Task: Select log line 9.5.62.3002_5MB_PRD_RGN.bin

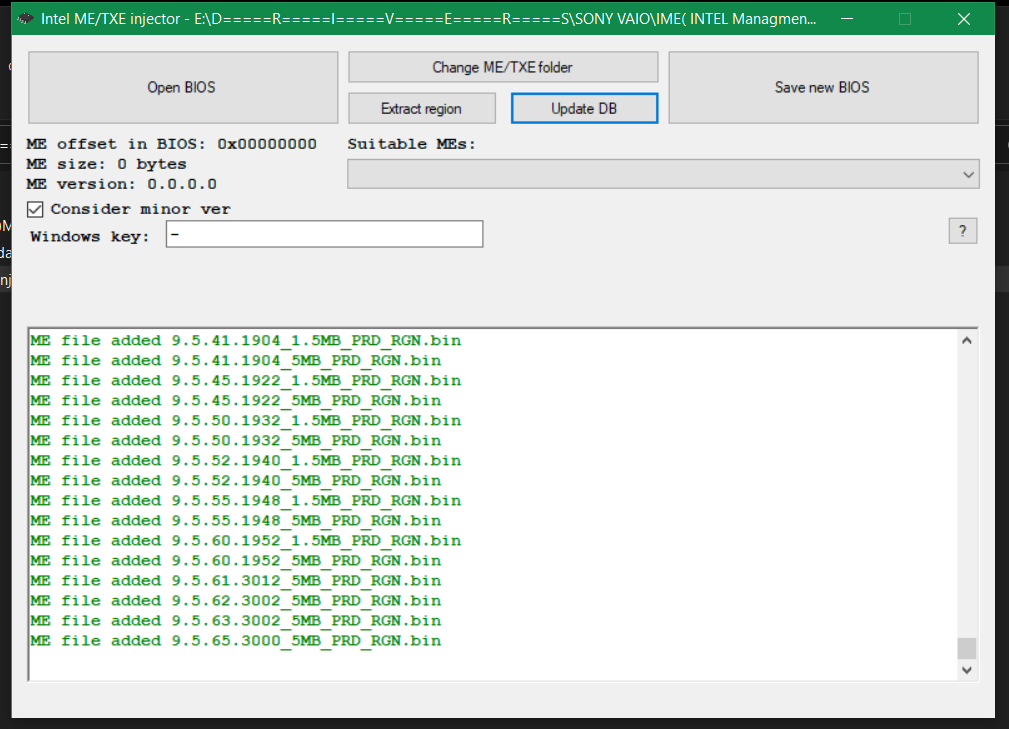Action: pyautogui.click(x=236, y=600)
